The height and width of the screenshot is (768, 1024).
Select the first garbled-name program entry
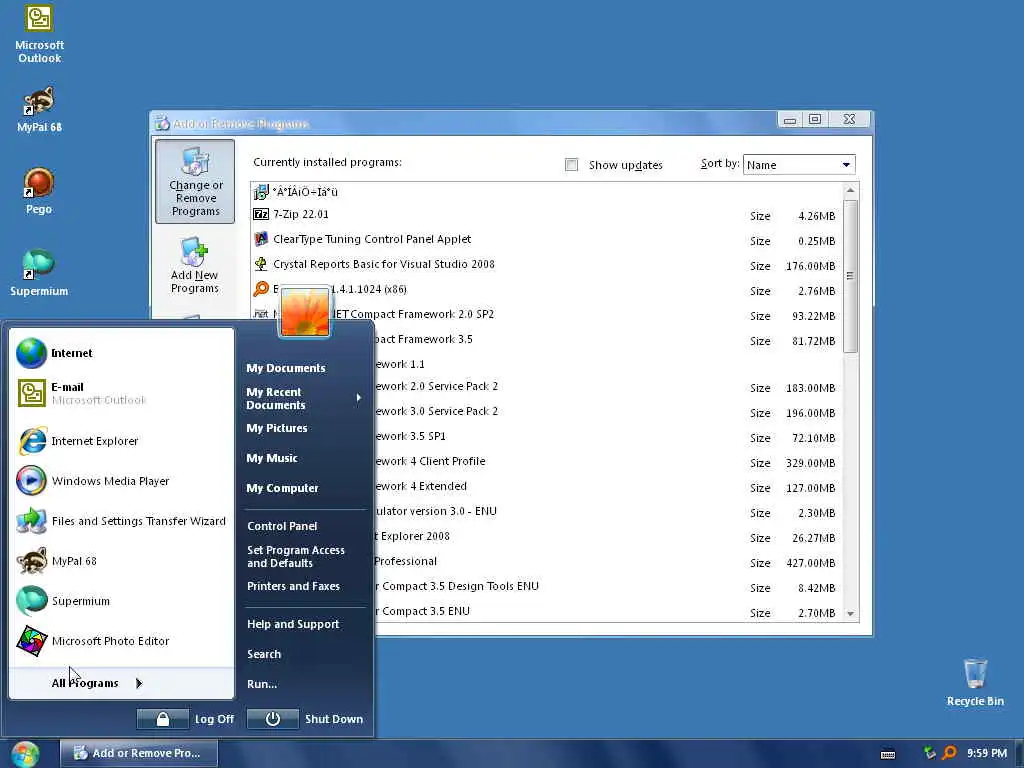coord(547,191)
